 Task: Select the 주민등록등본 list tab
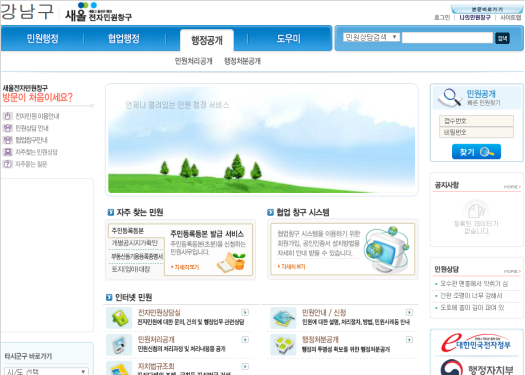[136, 231]
